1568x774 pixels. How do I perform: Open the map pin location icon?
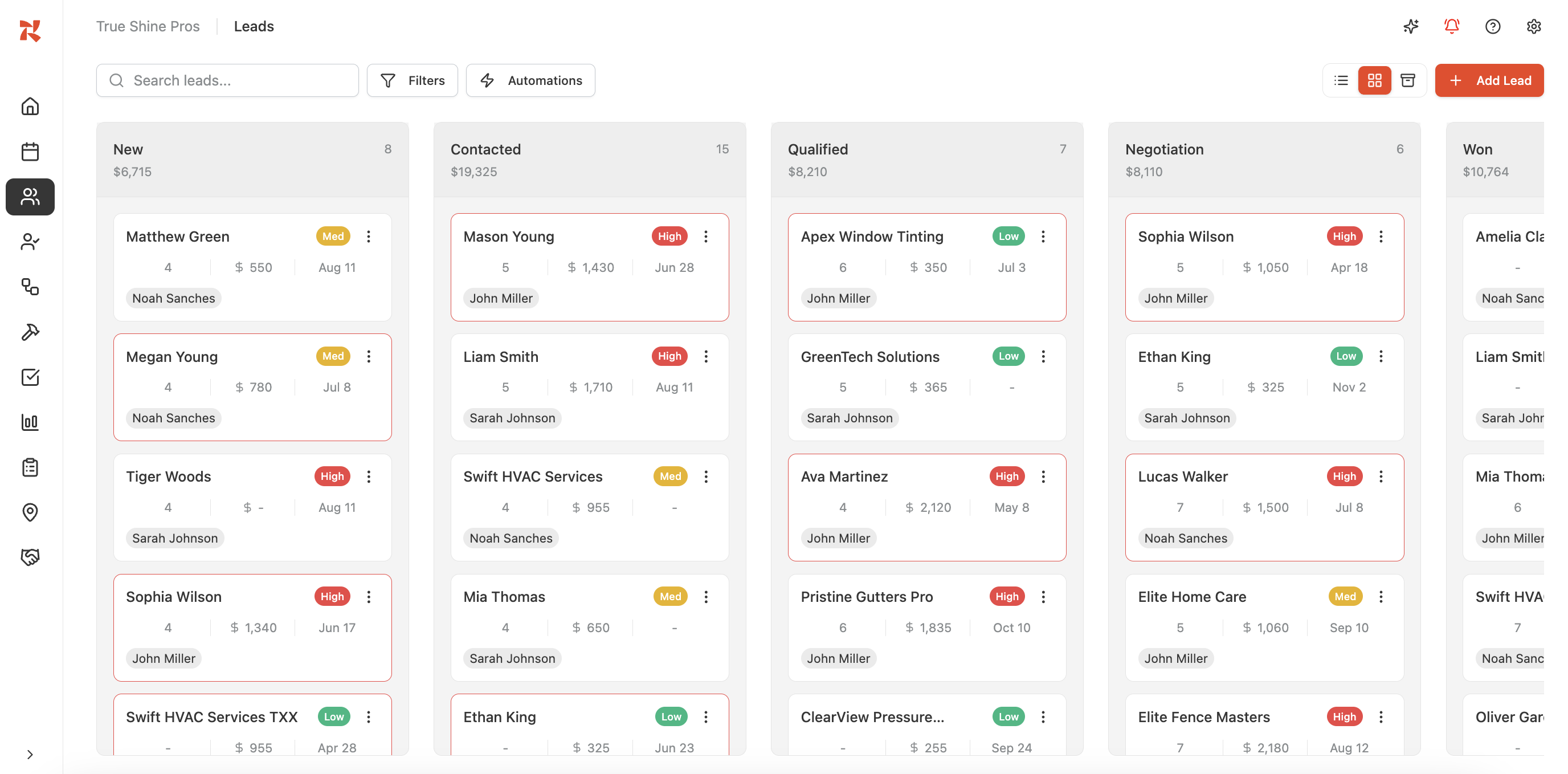click(30, 512)
